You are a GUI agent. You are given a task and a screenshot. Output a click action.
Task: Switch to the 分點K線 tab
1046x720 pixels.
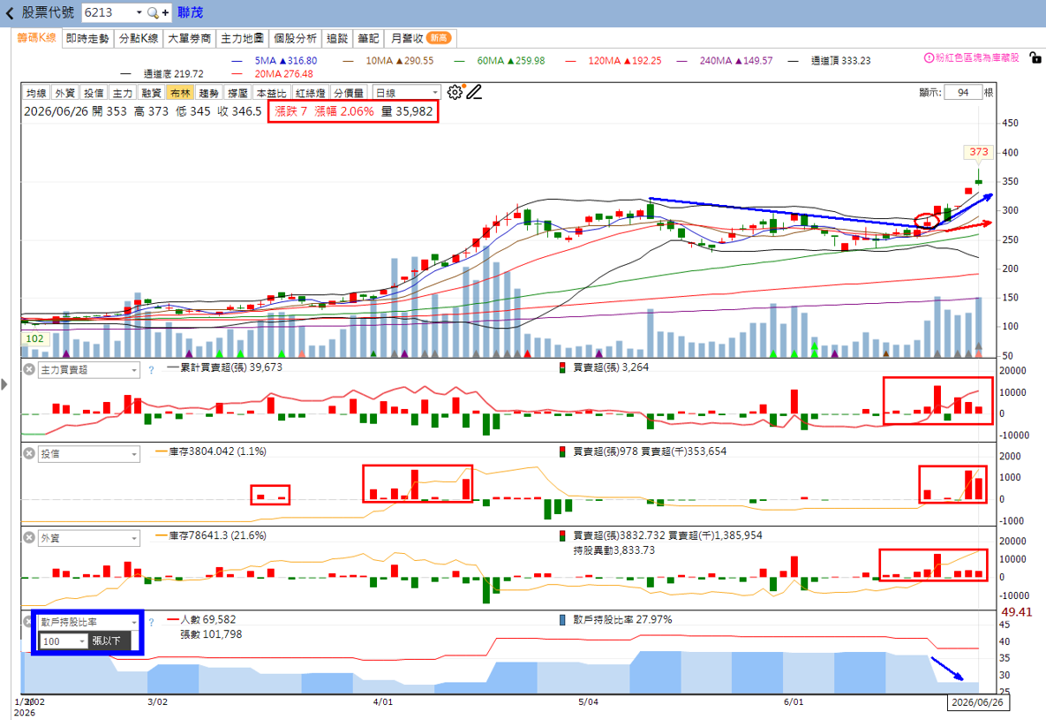pyautogui.click(x=139, y=39)
